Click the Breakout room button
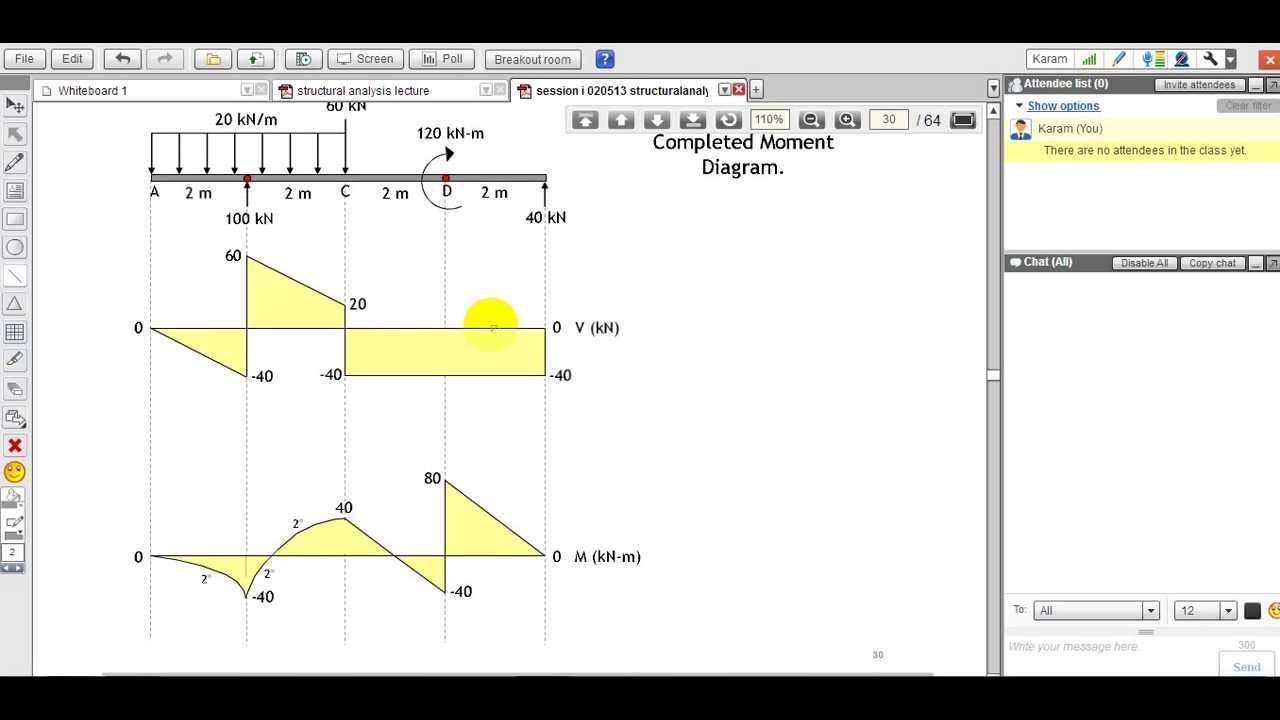This screenshot has width=1280, height=720. tap(533, 60)
